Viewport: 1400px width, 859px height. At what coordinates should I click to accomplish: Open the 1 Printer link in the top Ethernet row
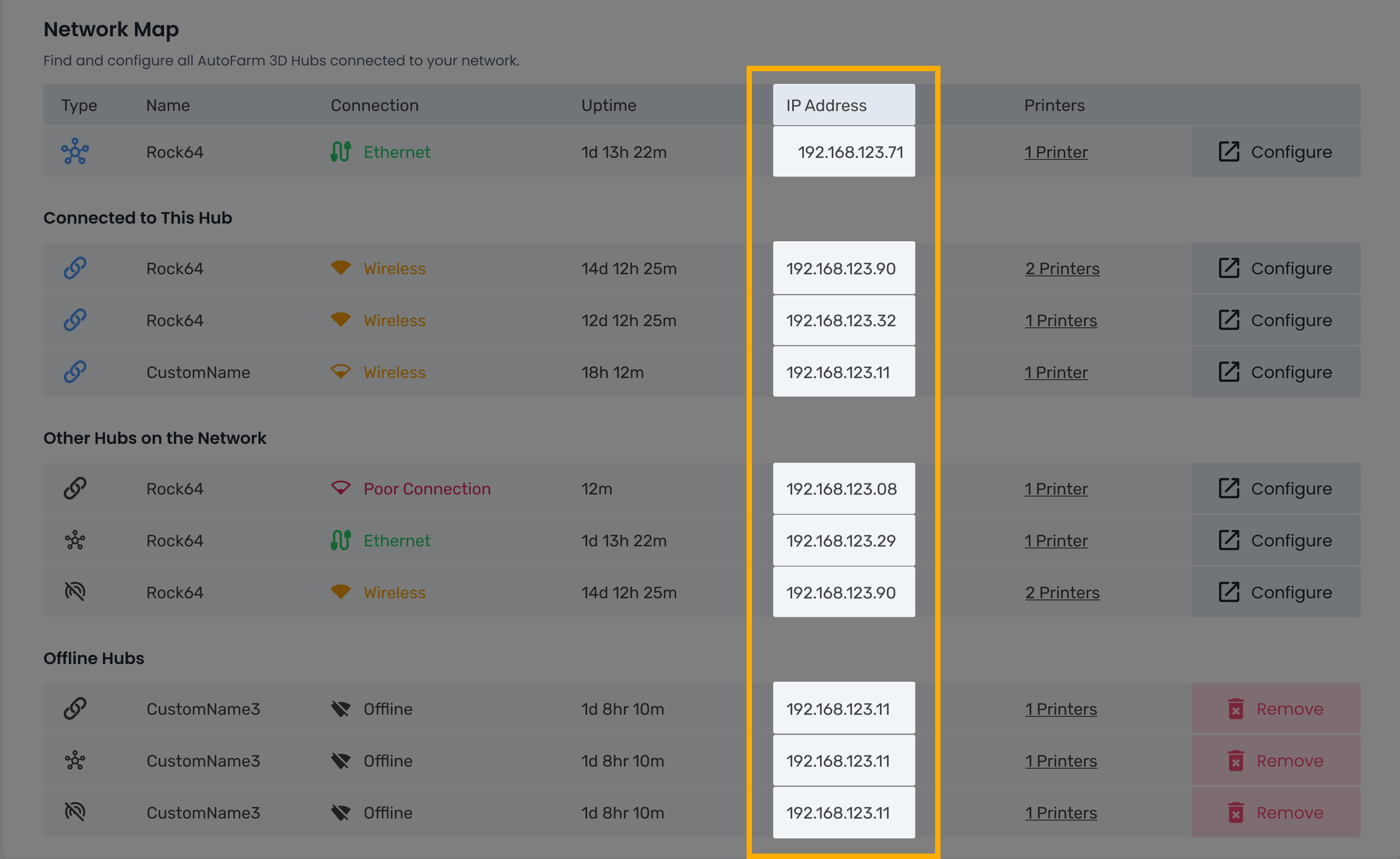1056,152
